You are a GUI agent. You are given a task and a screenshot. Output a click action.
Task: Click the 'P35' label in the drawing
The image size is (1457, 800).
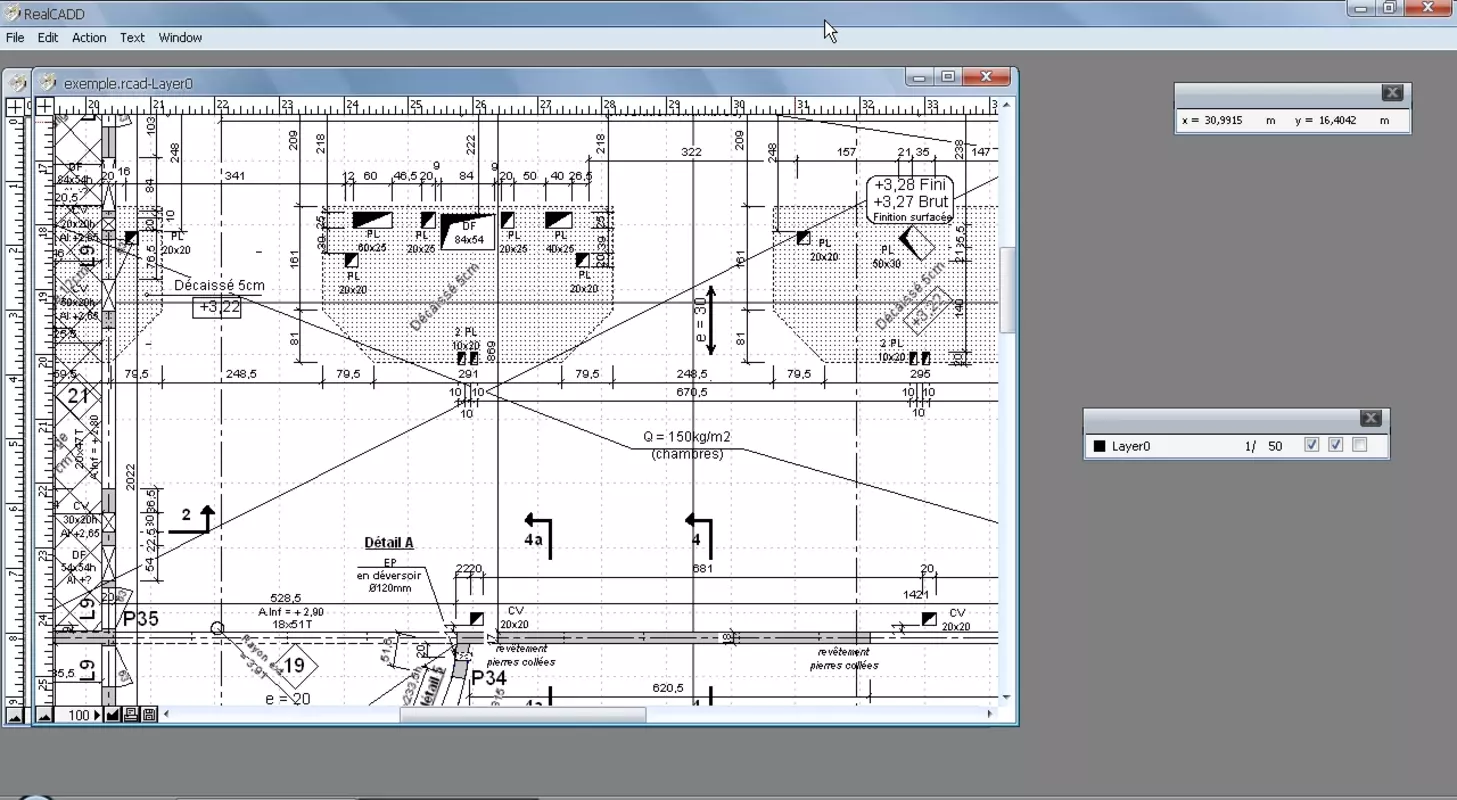[140, 619]
